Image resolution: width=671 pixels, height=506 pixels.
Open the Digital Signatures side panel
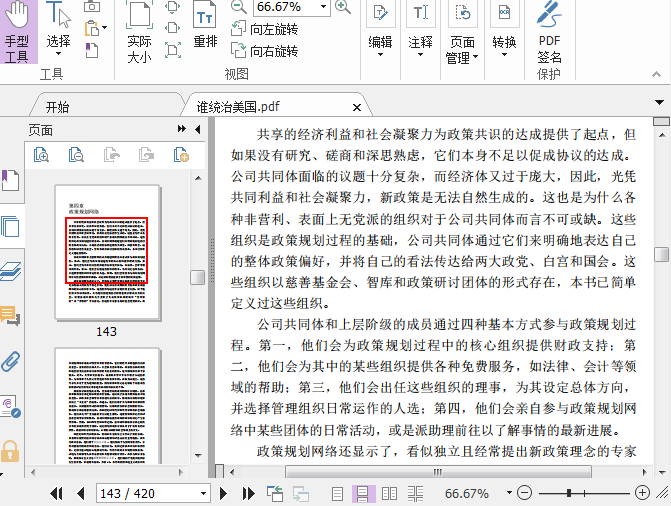11,406
